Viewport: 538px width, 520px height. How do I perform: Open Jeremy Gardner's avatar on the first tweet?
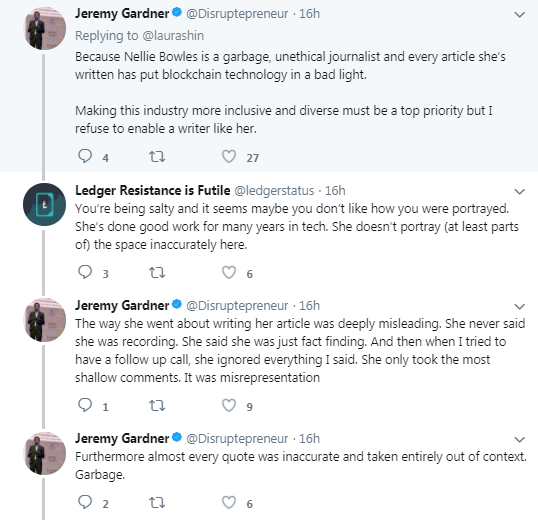(x=44, y=29)
